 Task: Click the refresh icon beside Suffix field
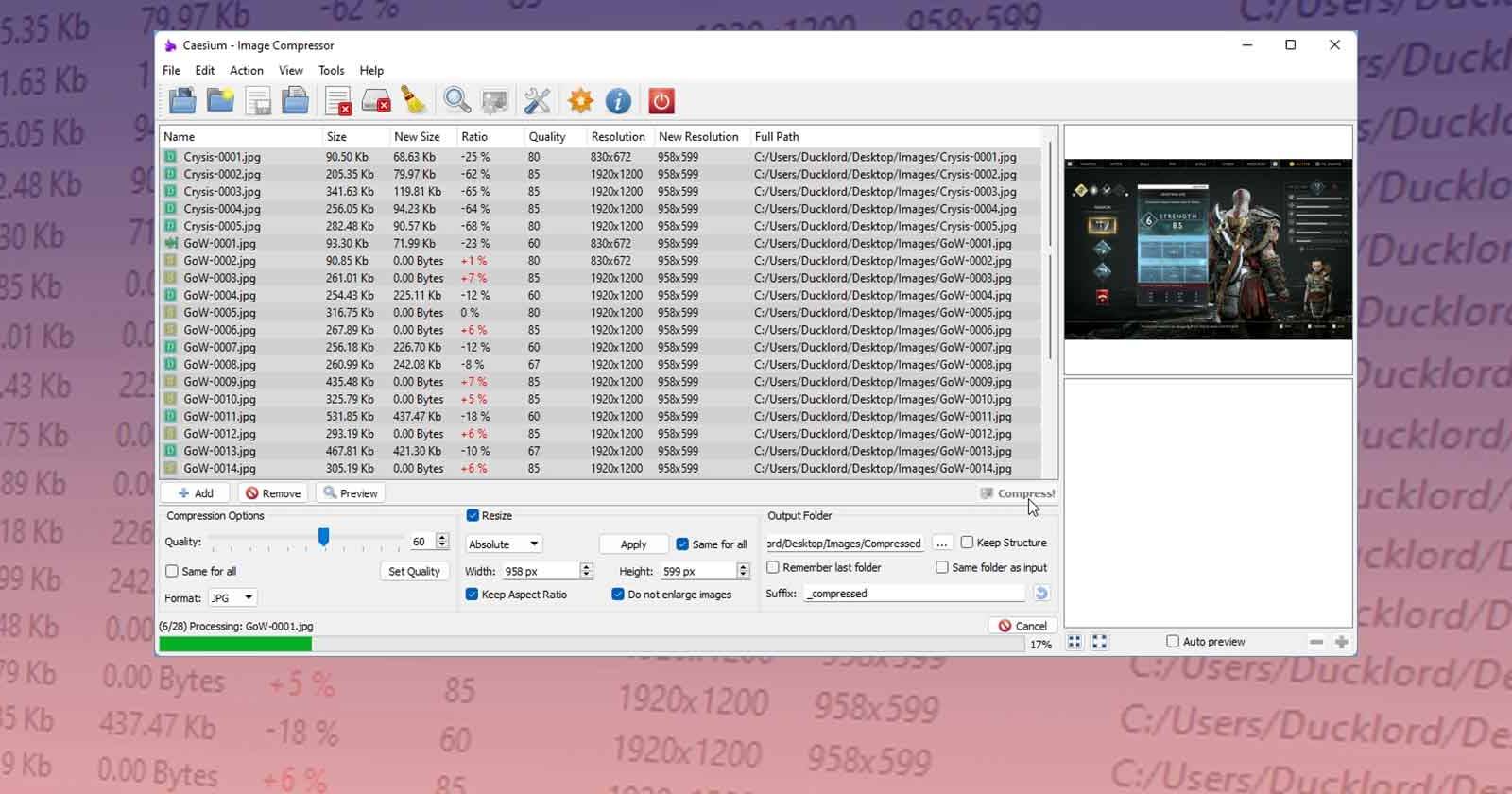[1040, 594]
